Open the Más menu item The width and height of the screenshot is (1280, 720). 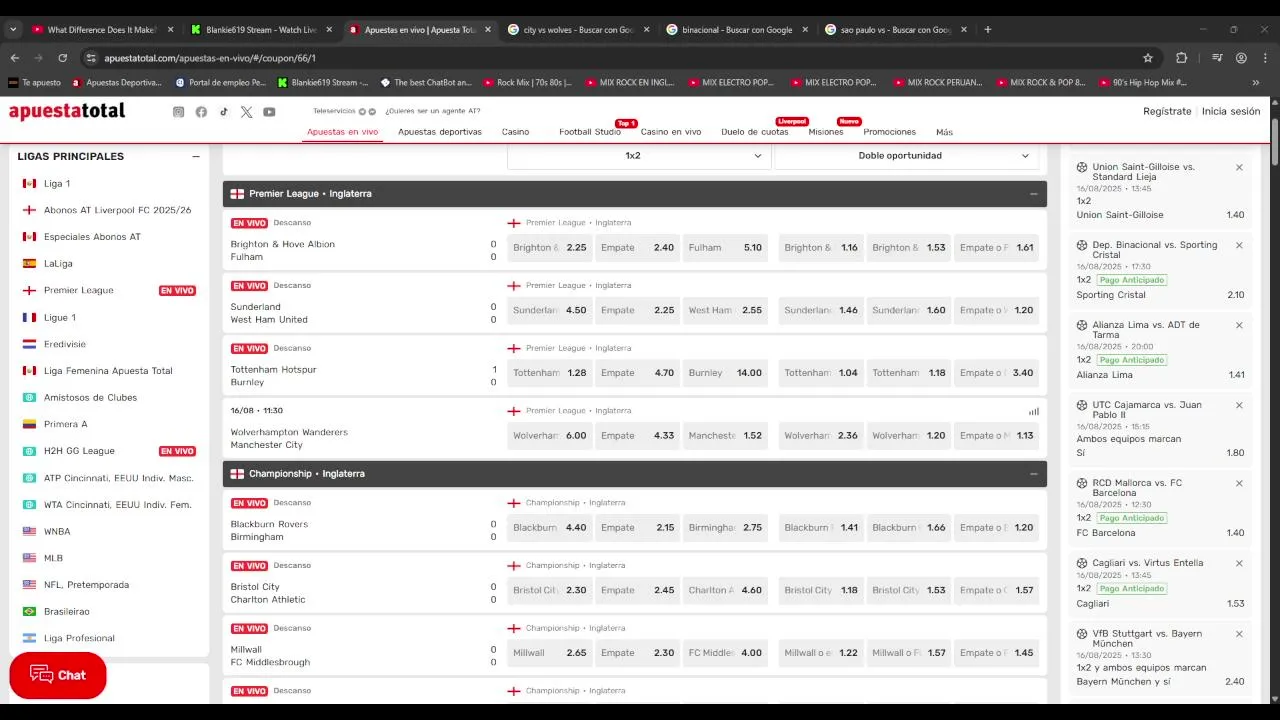click(944, 132)
